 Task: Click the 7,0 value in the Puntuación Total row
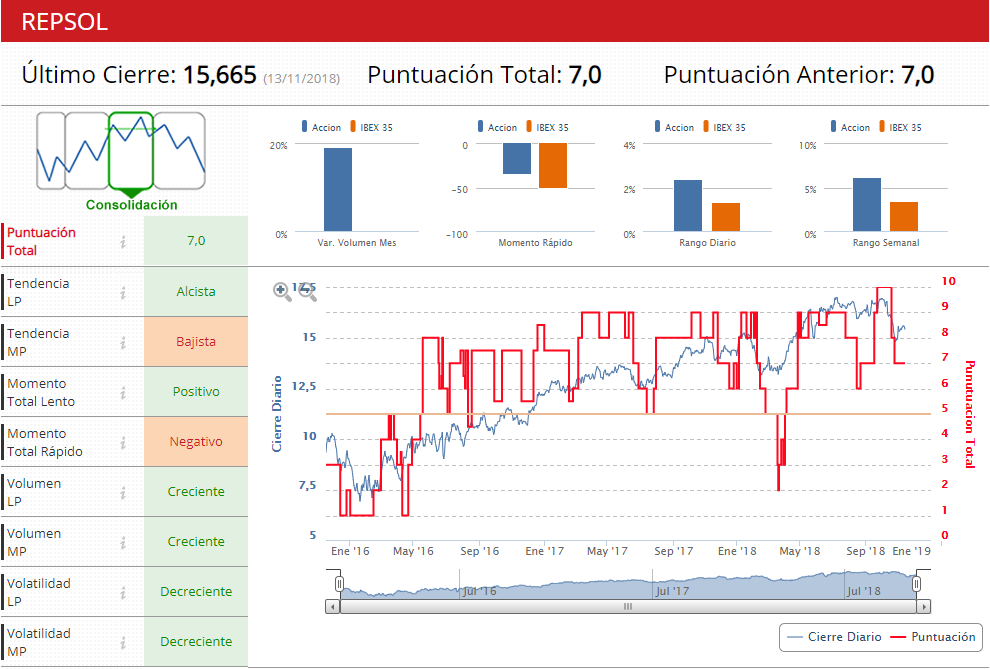click(196, 240)
